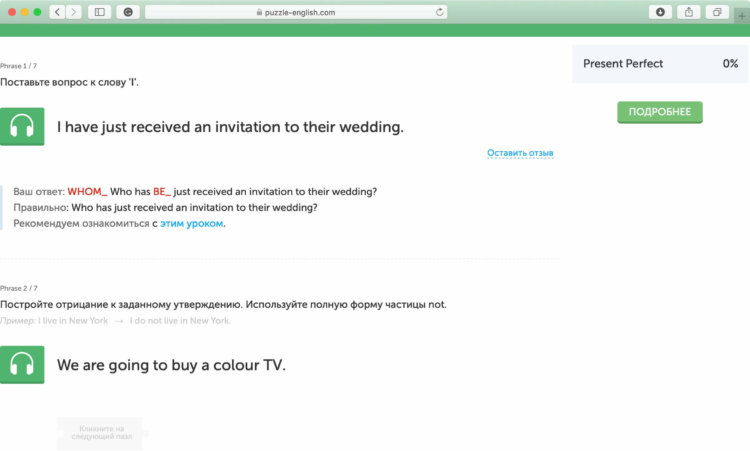Open the share sheet icon
Screen dimensions: 750x451
click(x=689, y=12)
